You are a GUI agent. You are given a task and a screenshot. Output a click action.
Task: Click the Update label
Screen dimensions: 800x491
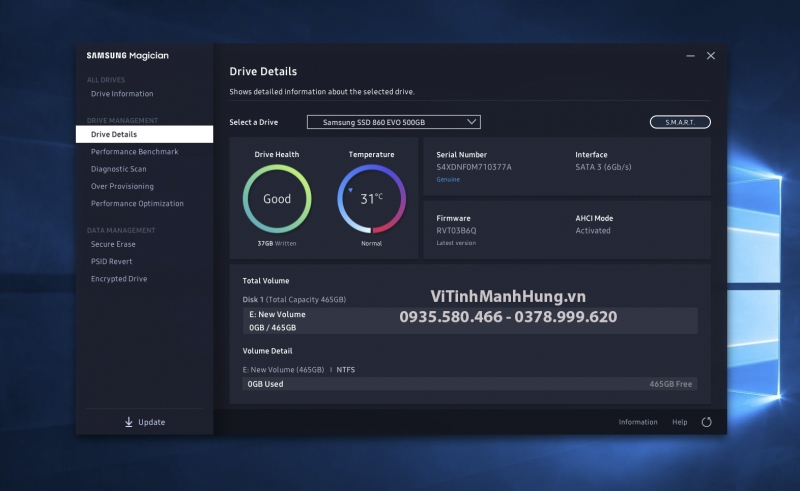click(x=152, y=422)
